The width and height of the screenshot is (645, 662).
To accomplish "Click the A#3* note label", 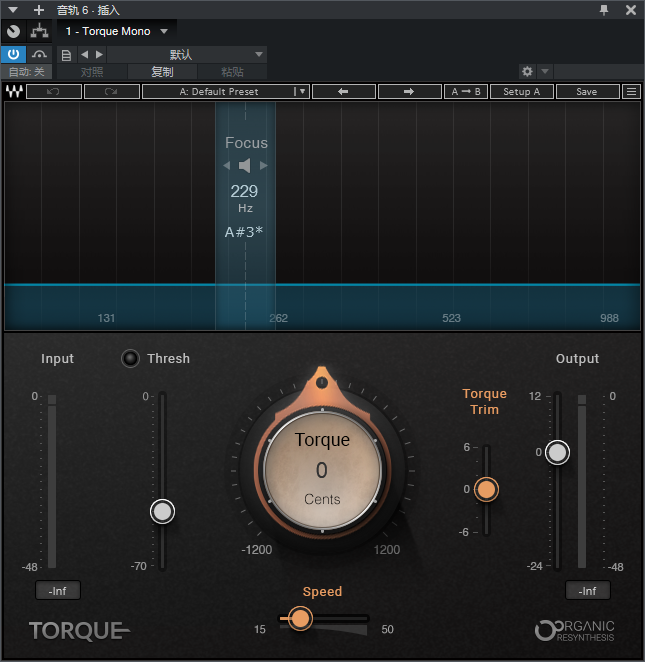I will click(x=244, y=232).
